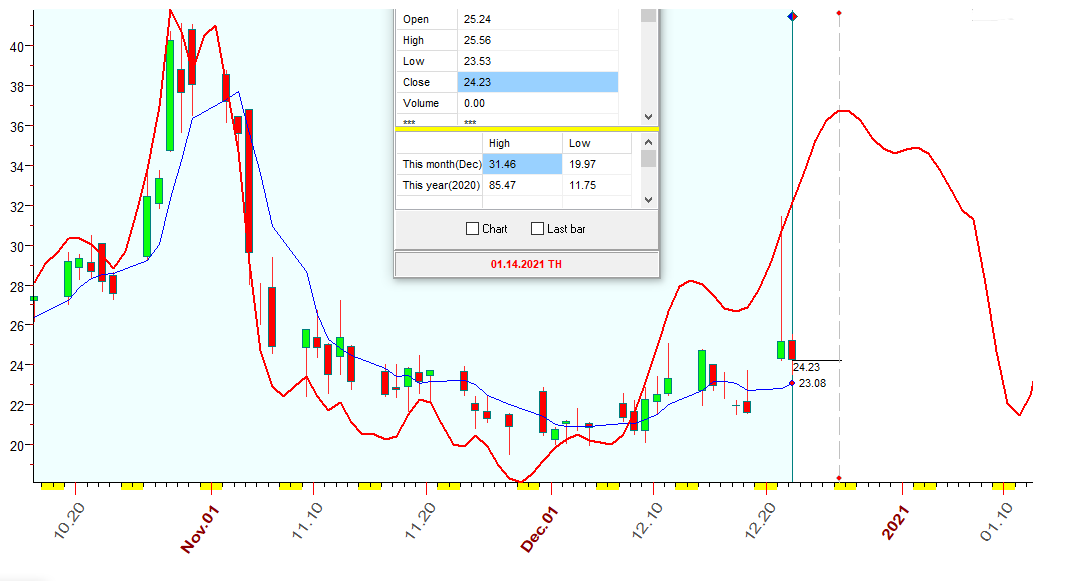The width and height of the screenshot is (1070, 581).
Task: Click the 30 price axis label
Action: tap(17, 246)
